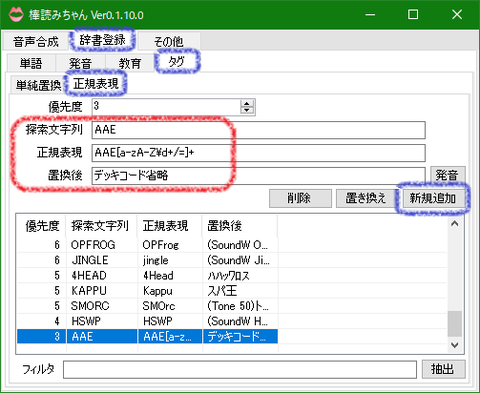This screenshot has height=393, width=480.
Task: Click the 削除 button
Action: [300, 198]
